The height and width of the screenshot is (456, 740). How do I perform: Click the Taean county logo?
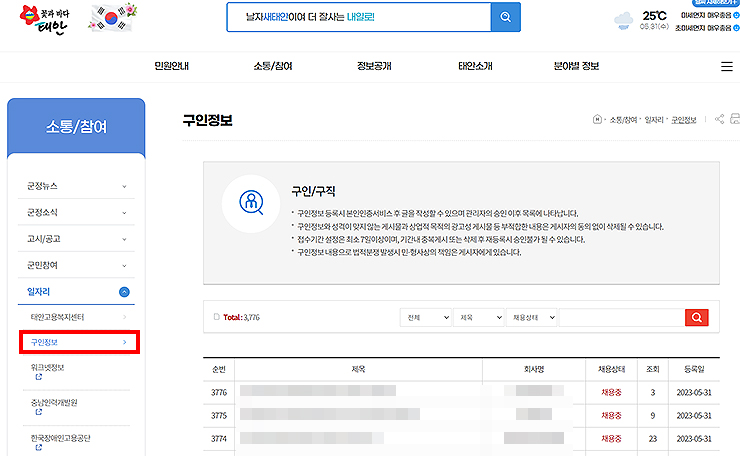(44, 20)
